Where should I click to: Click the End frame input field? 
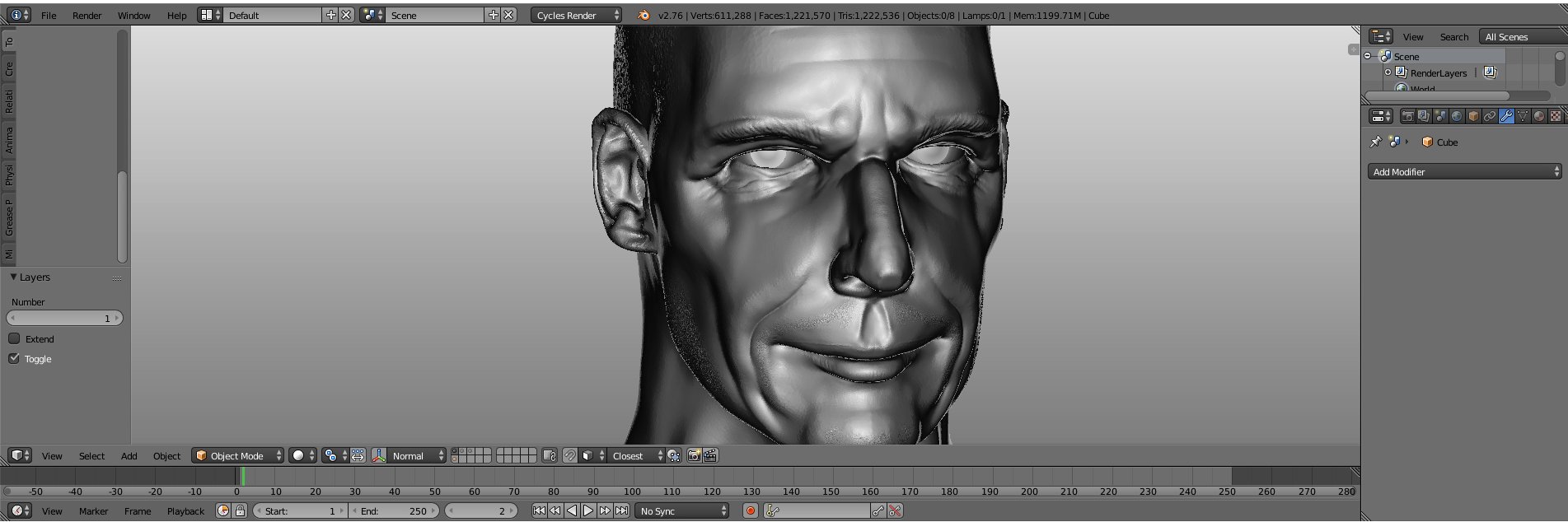pyautogui.click(x=394, y=510)
